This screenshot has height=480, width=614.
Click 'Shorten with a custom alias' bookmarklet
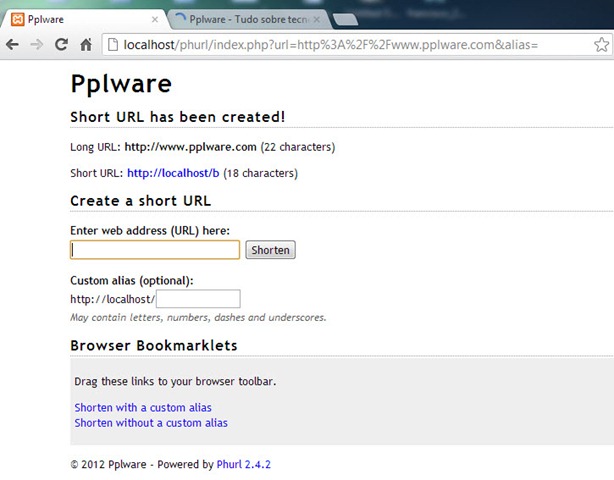click(143, 408)
